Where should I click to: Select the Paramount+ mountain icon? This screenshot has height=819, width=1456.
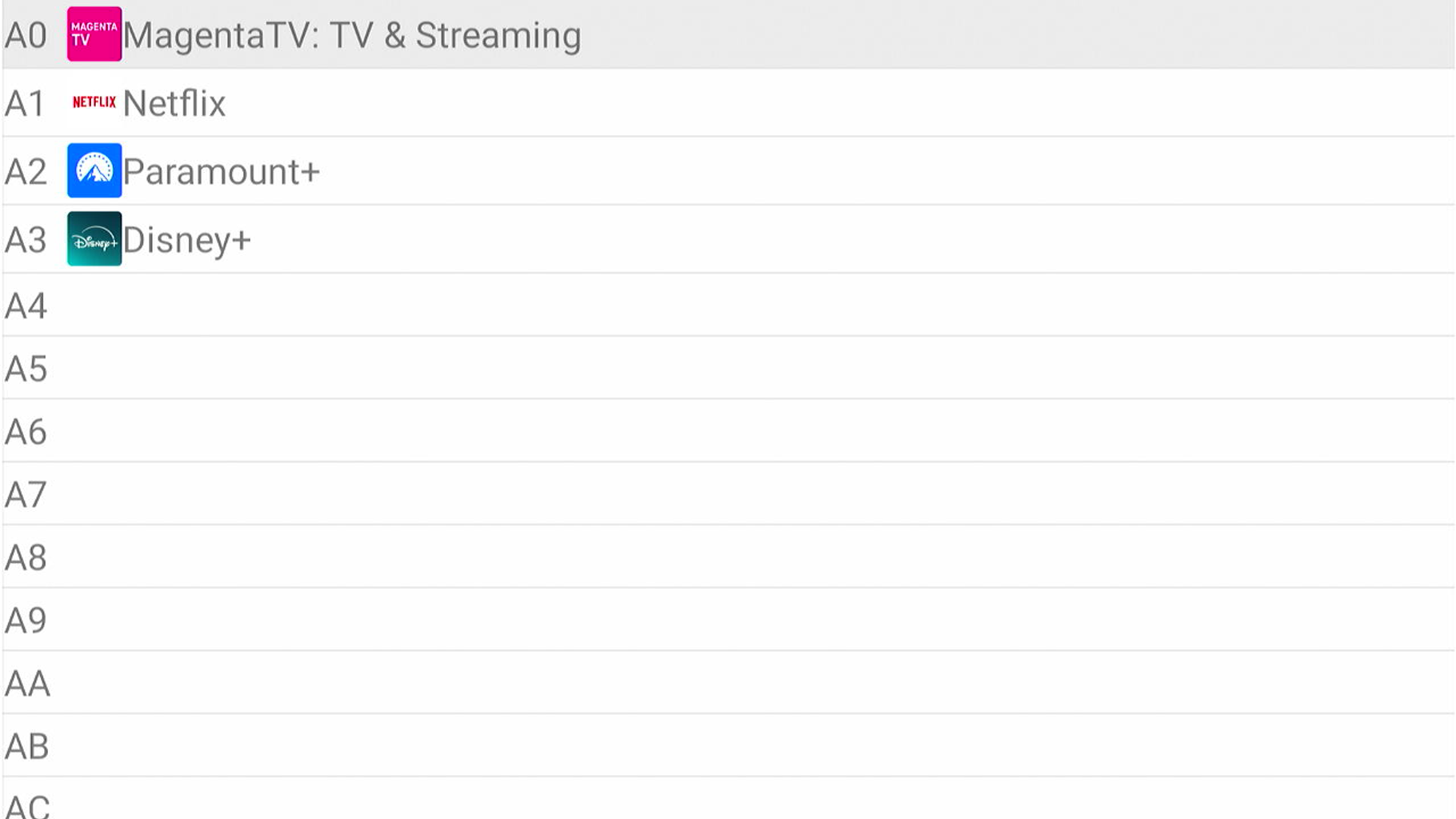coord(94,170)
